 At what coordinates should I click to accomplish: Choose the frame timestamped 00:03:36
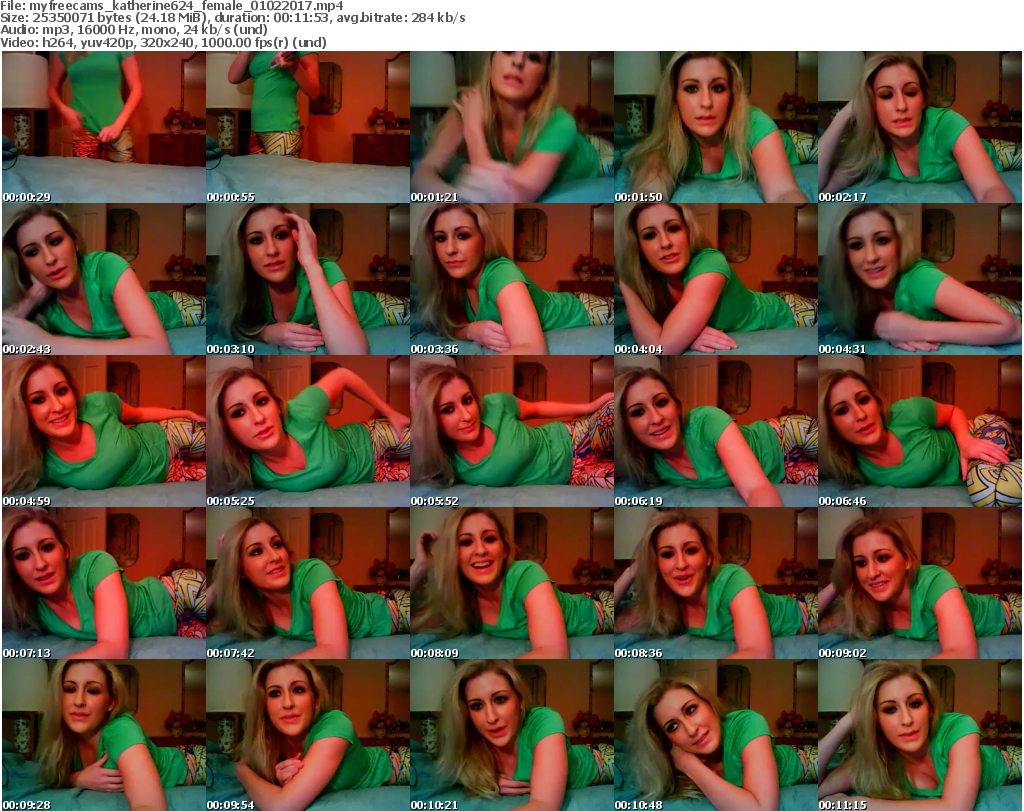coord(512,279)
